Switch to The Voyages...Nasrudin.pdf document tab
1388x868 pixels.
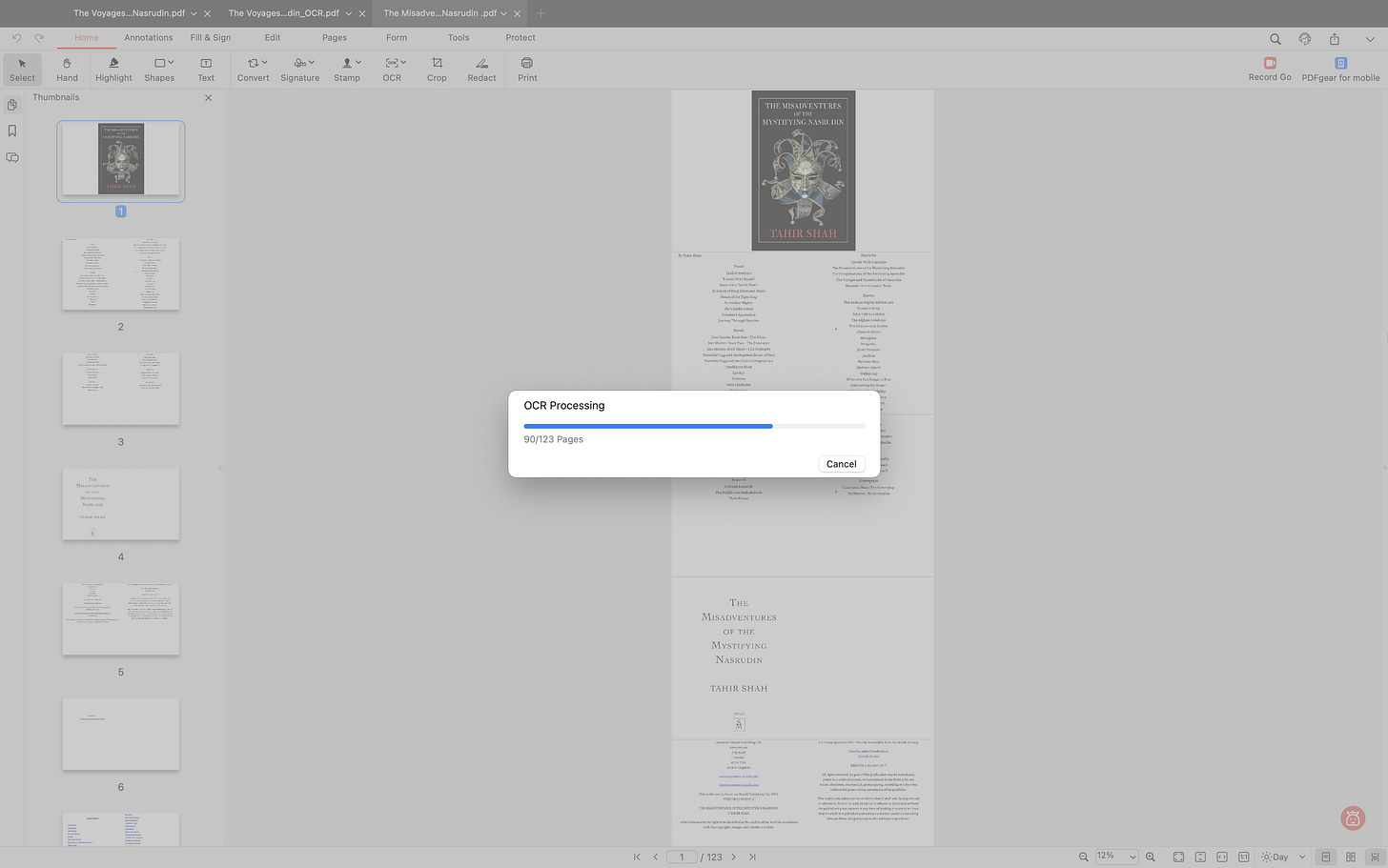129,13
